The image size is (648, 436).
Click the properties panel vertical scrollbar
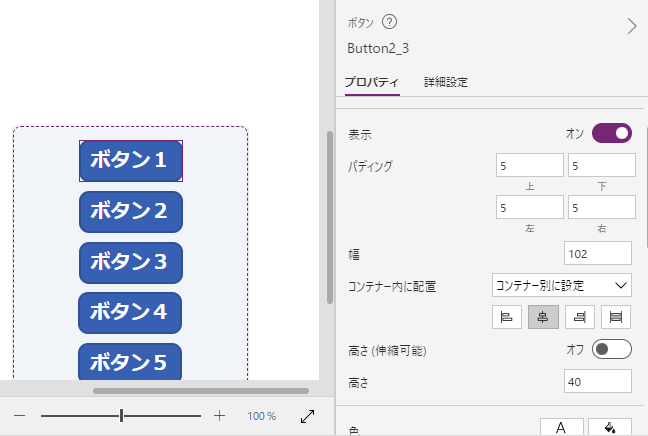pos(646,188)
